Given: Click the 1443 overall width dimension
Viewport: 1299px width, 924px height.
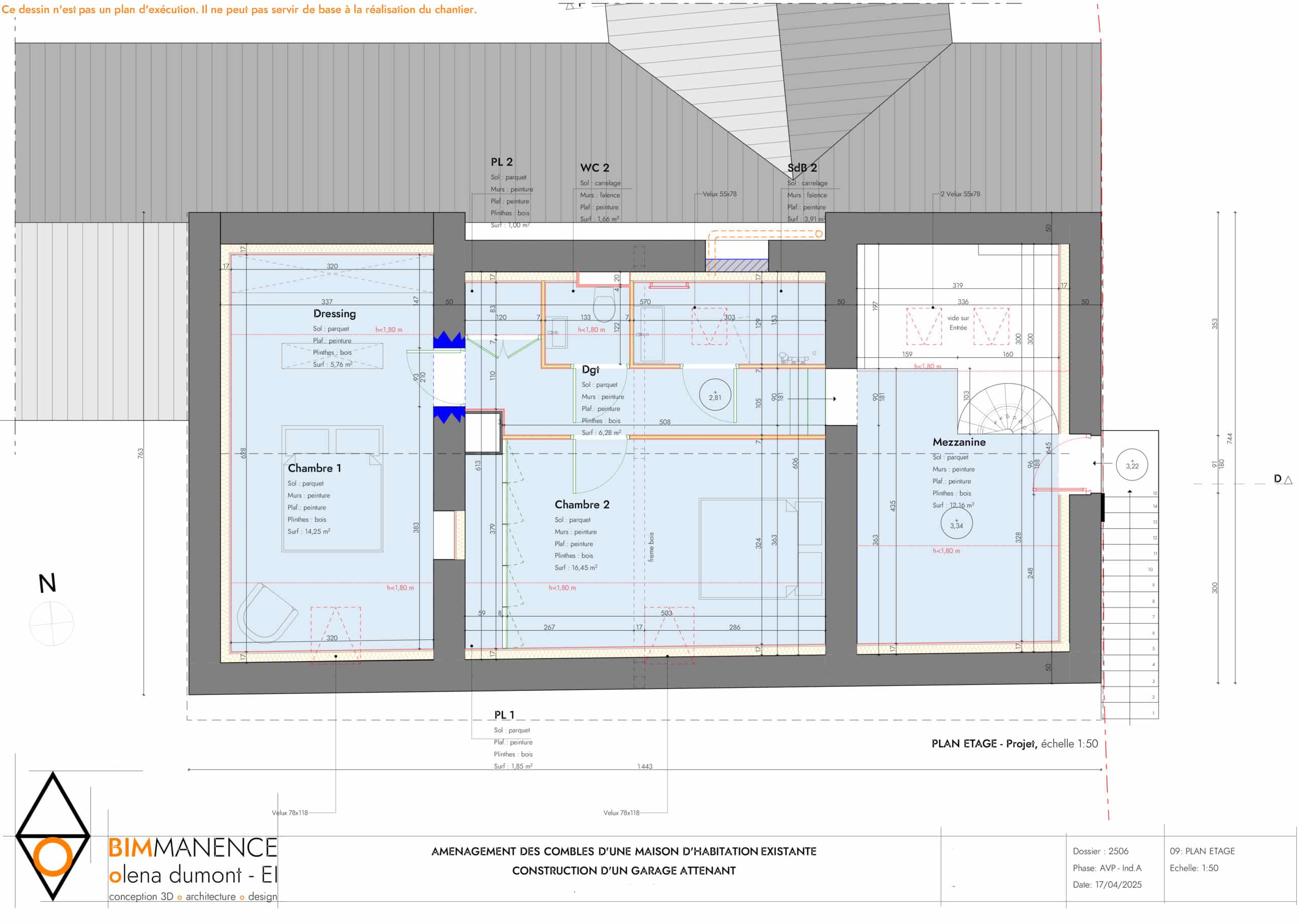Looking at the screenshot, I should coord(644,766).
